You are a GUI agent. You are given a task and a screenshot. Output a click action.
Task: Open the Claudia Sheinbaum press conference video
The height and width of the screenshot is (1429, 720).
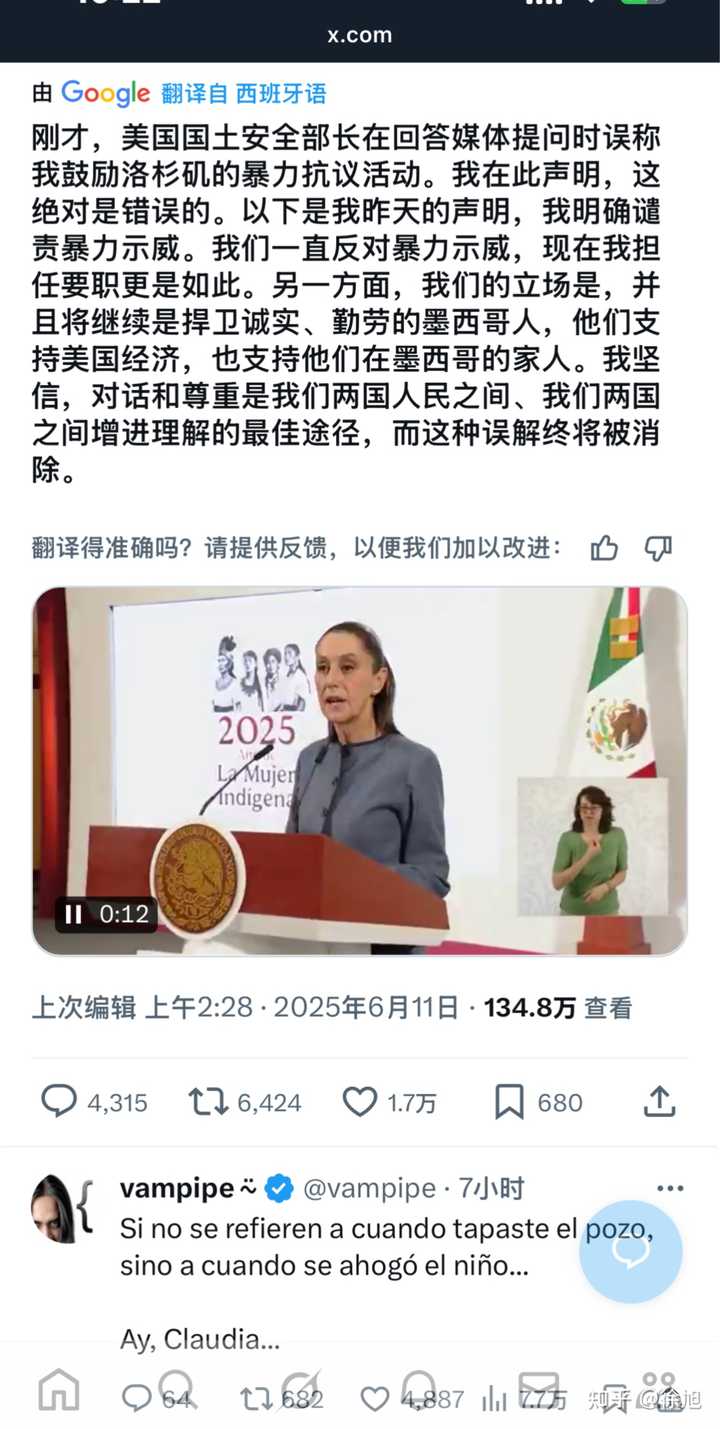(360, 771)
